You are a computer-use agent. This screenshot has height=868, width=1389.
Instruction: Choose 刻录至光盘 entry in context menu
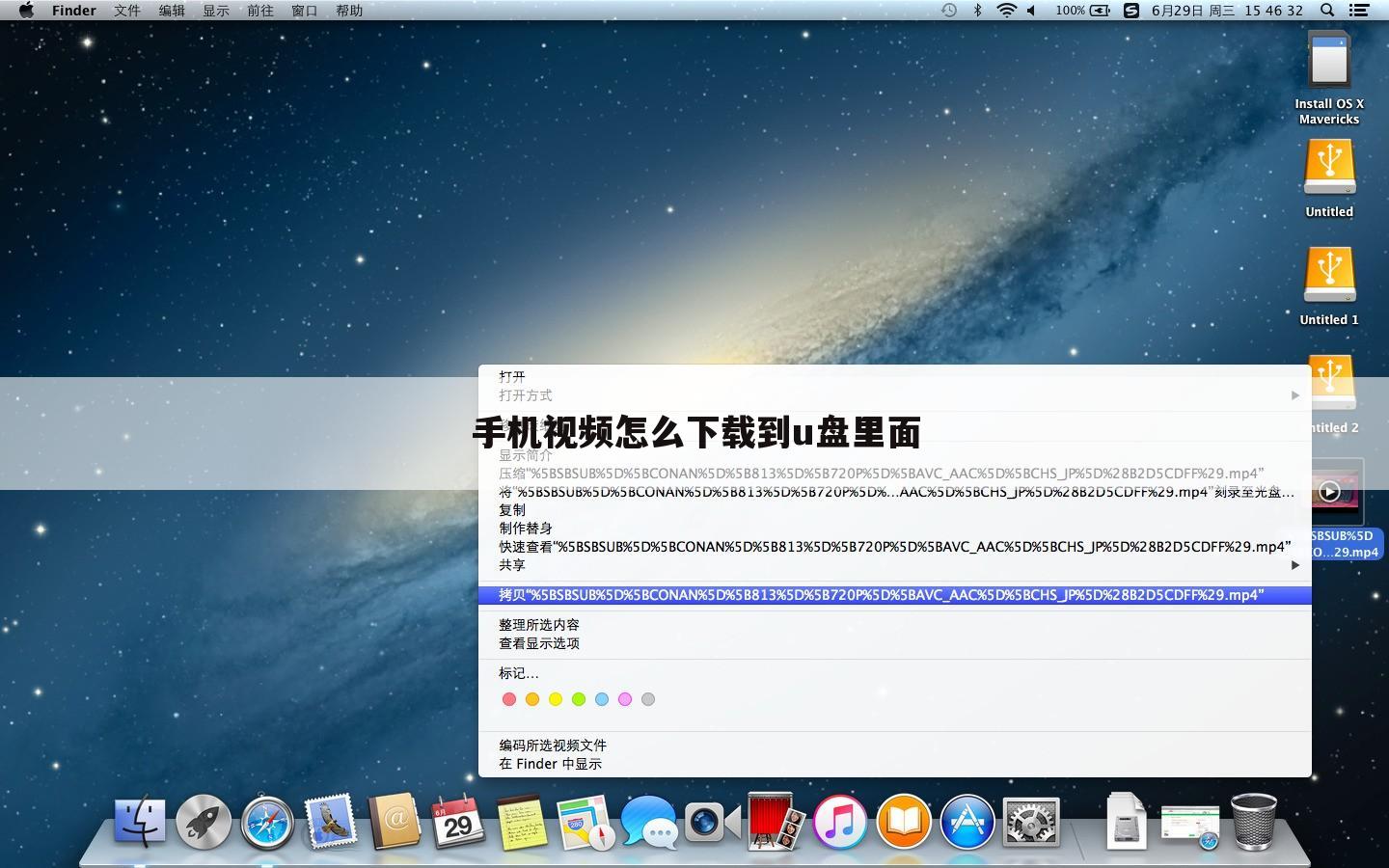pyautogui.click(x=894, y=492)
